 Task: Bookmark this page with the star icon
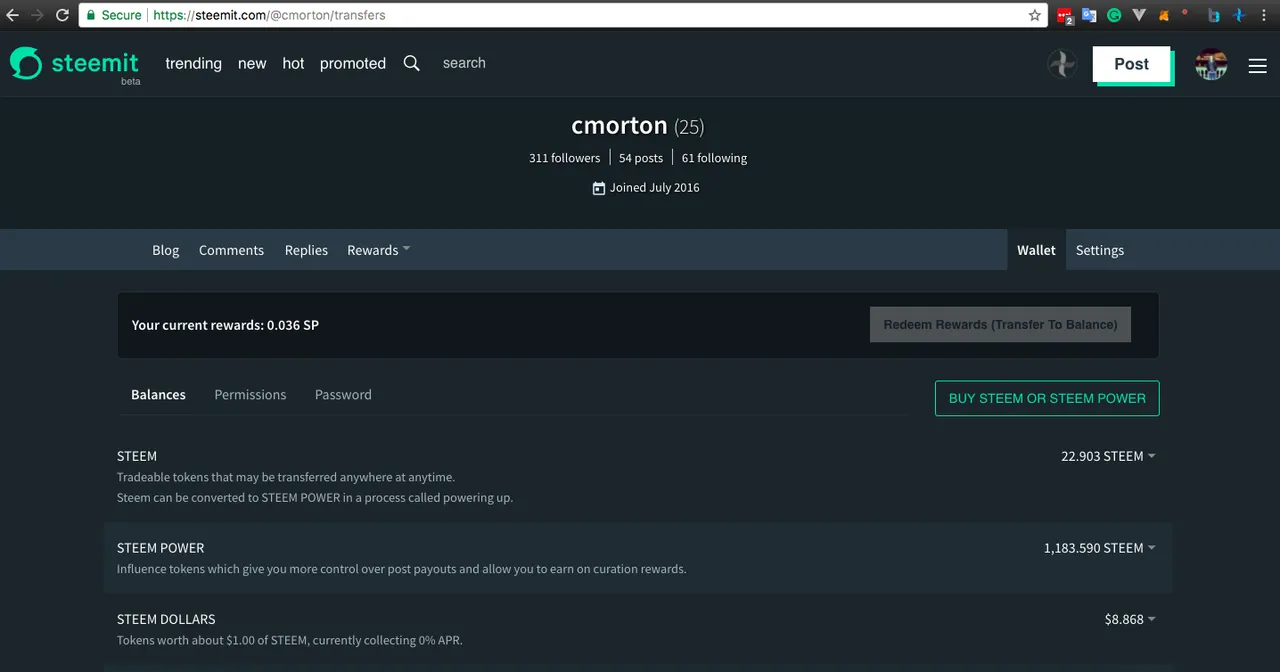[1035, 15]
